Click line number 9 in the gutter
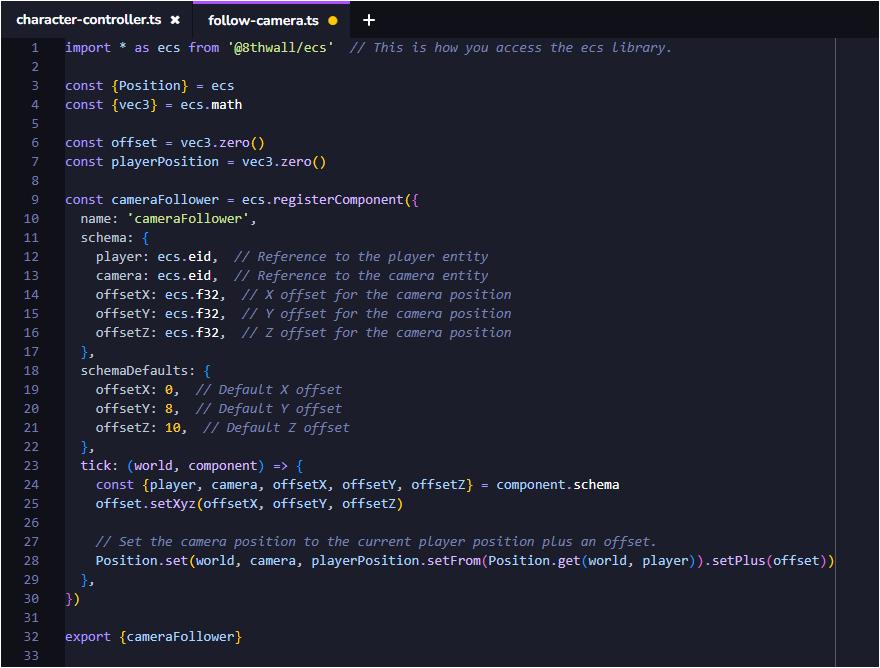 [35, 200]
